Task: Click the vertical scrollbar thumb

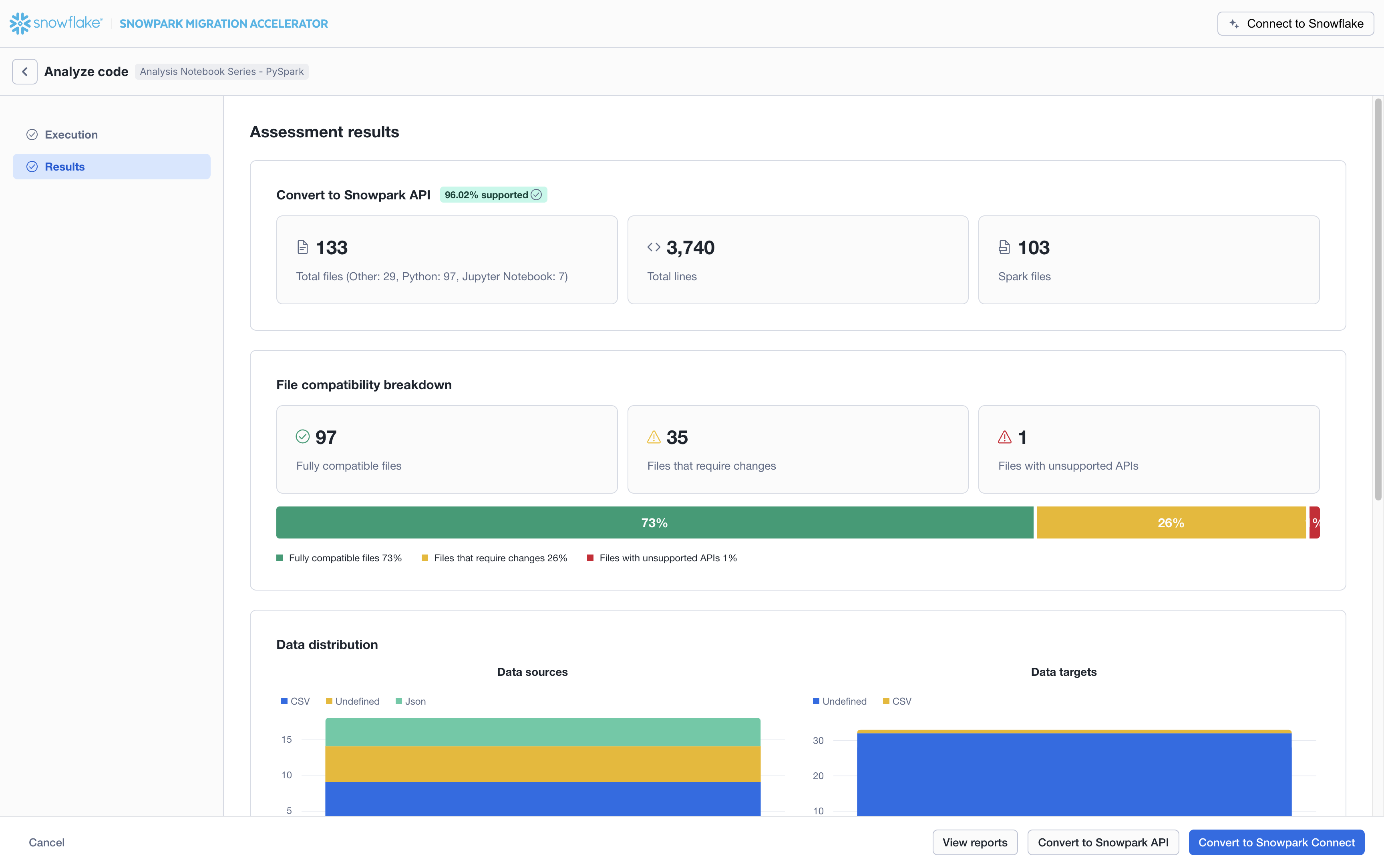Action: (1378, 299)
